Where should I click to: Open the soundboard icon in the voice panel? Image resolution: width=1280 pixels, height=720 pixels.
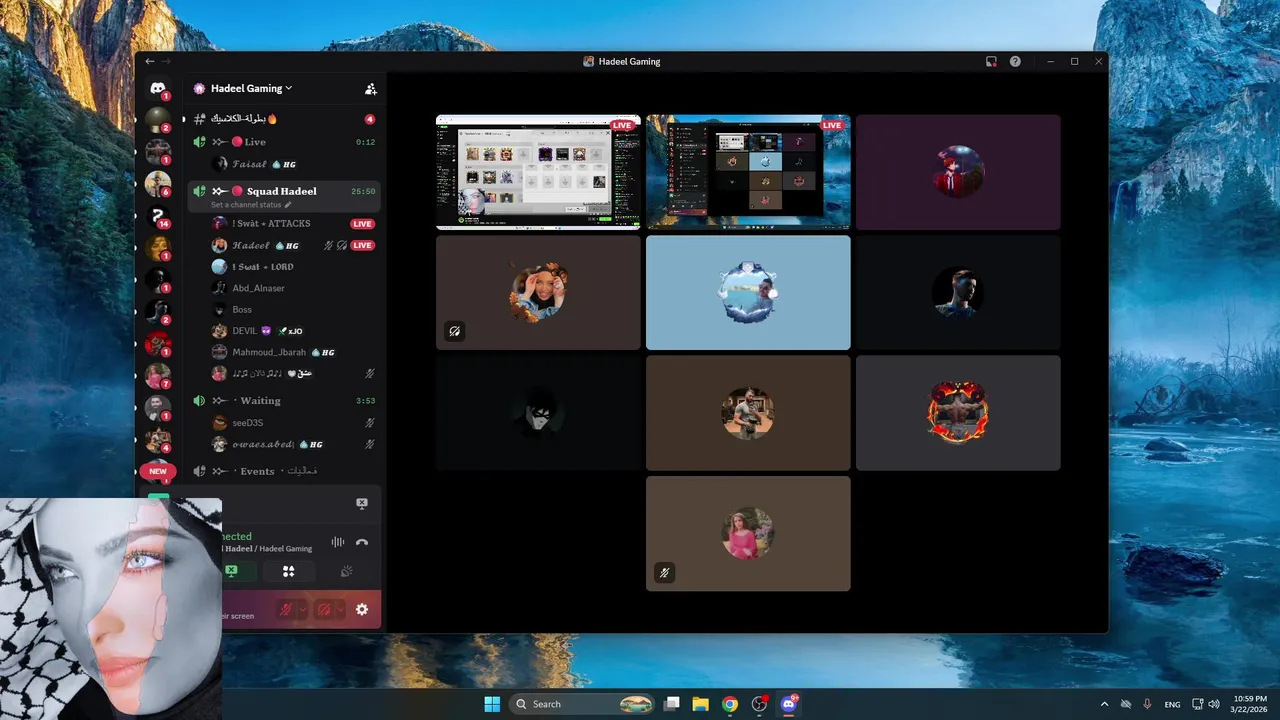346,571
